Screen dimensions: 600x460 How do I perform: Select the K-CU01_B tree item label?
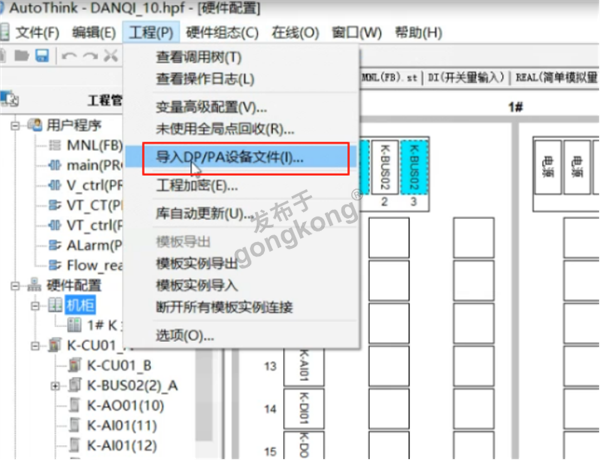click(x=119, y=365)
